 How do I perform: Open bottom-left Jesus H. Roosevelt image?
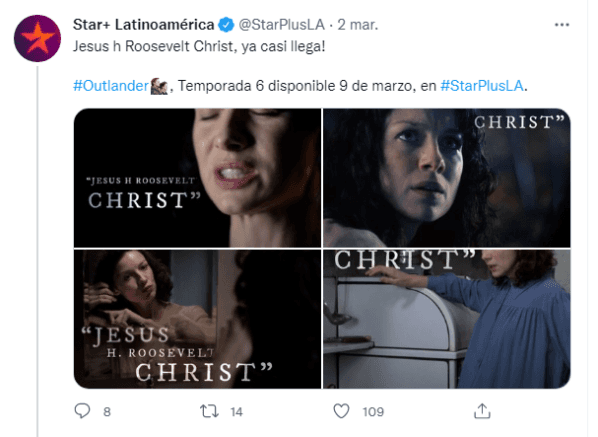pos(197,319)
